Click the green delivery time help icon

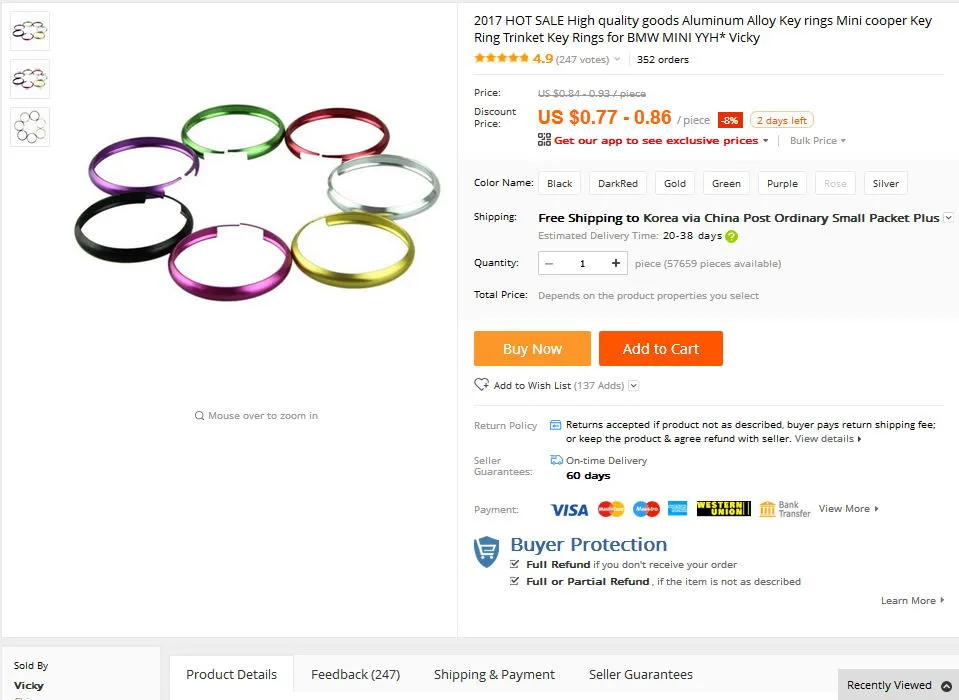click(731, 237)
